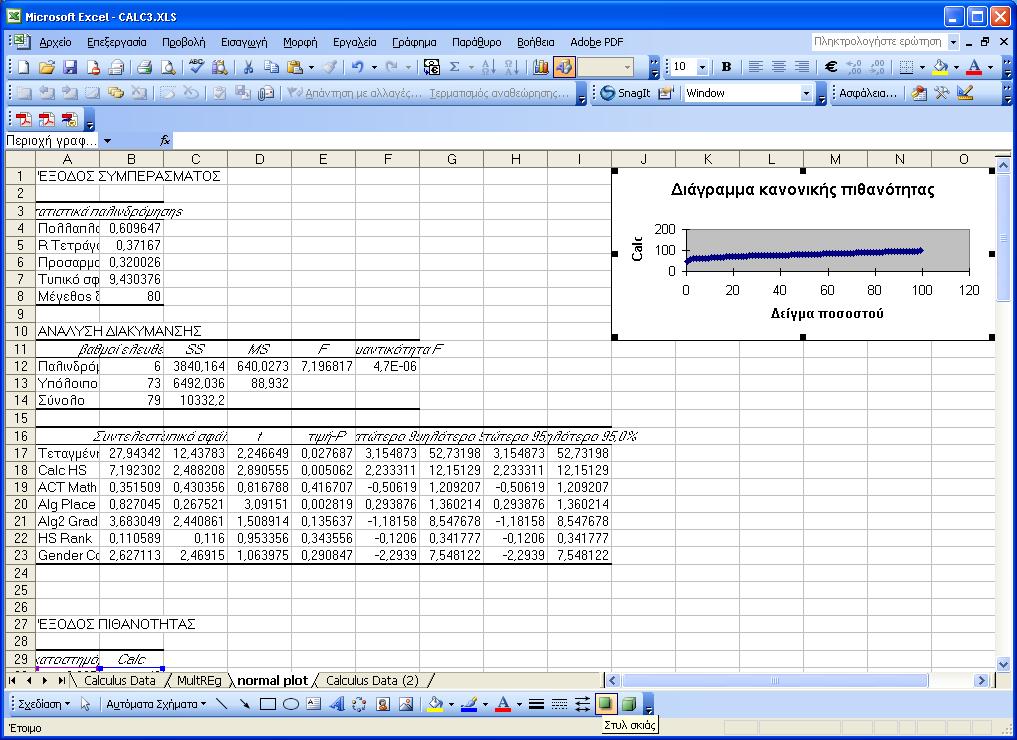The height and width of the screenshot is (740, 1017).
Task: Run the ABC spelling check
Action: click(x=196, y=67)
